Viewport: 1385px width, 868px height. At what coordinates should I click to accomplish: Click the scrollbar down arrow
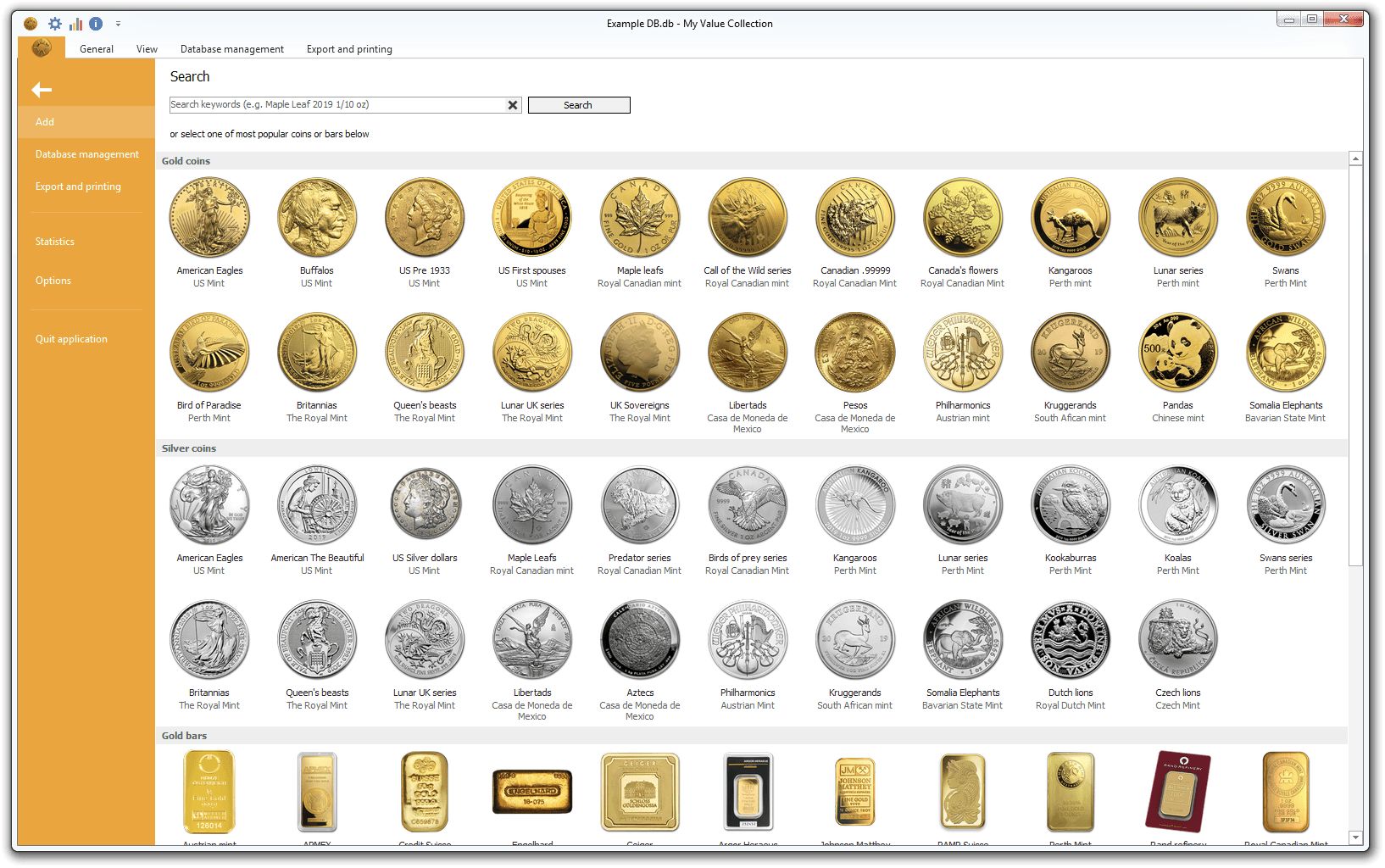1355,837
